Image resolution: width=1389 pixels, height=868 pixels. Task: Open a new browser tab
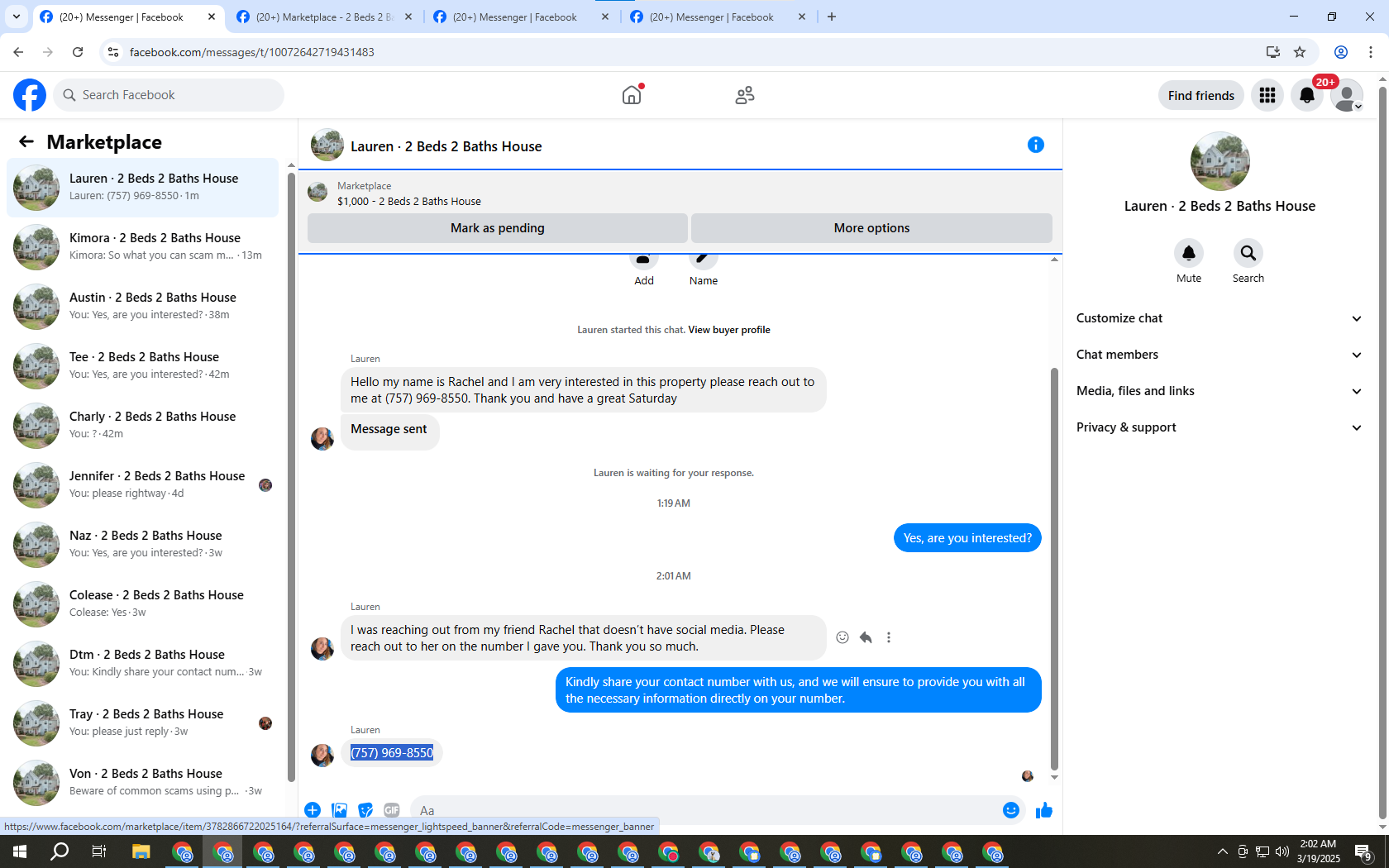coord(832,17)
